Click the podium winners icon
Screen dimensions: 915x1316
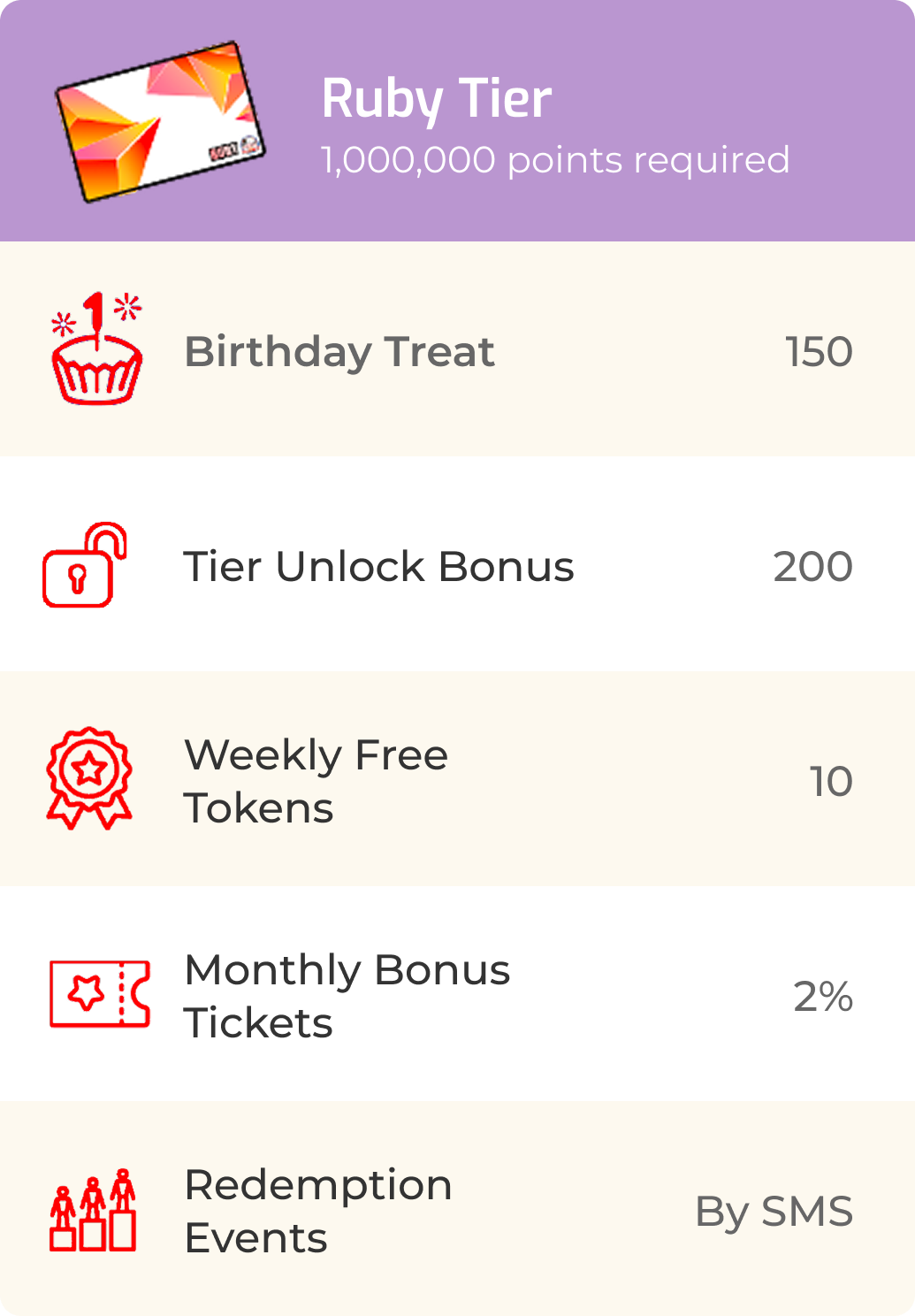[x=93, y=1210]
